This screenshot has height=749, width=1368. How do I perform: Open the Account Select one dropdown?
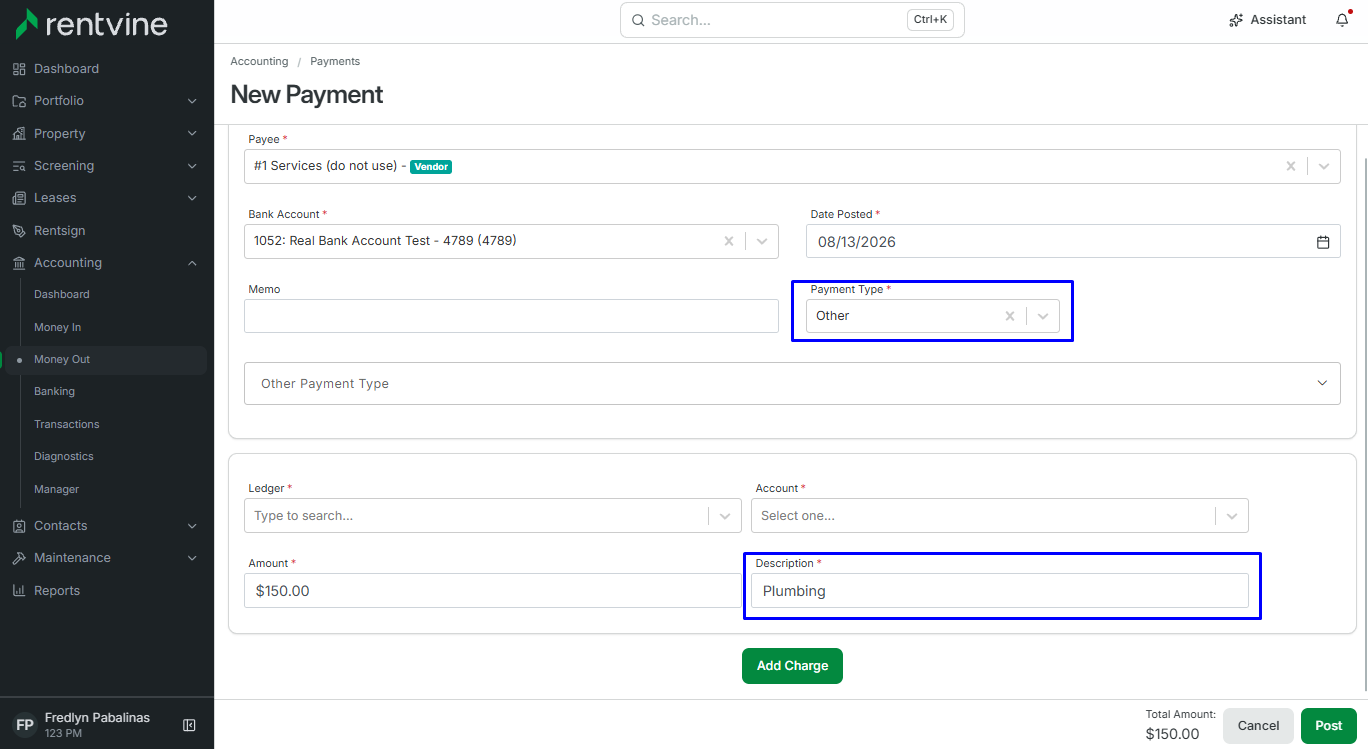click(1000, 516)
